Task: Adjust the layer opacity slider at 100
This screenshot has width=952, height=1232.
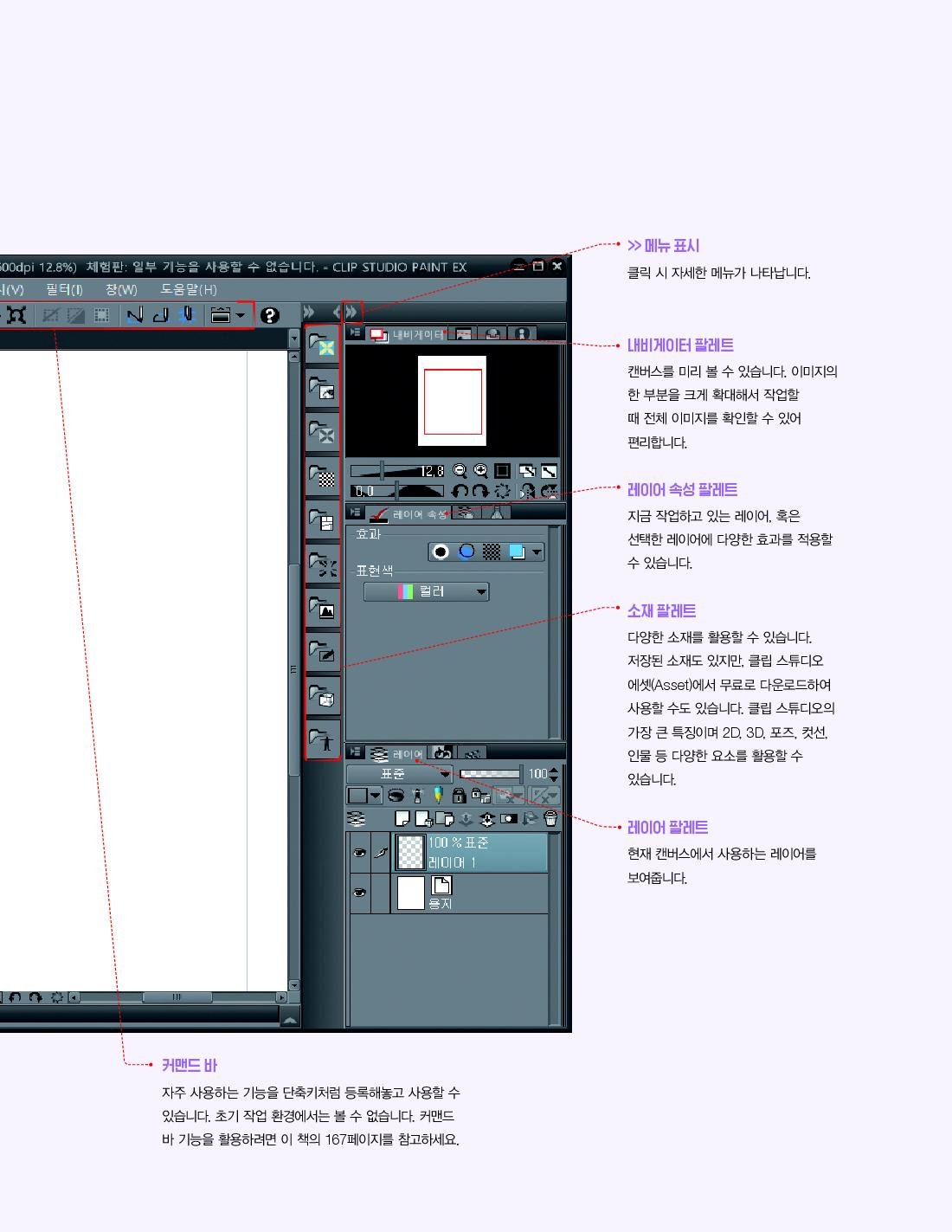Action: pyautogui.click(x=489, y=774)
